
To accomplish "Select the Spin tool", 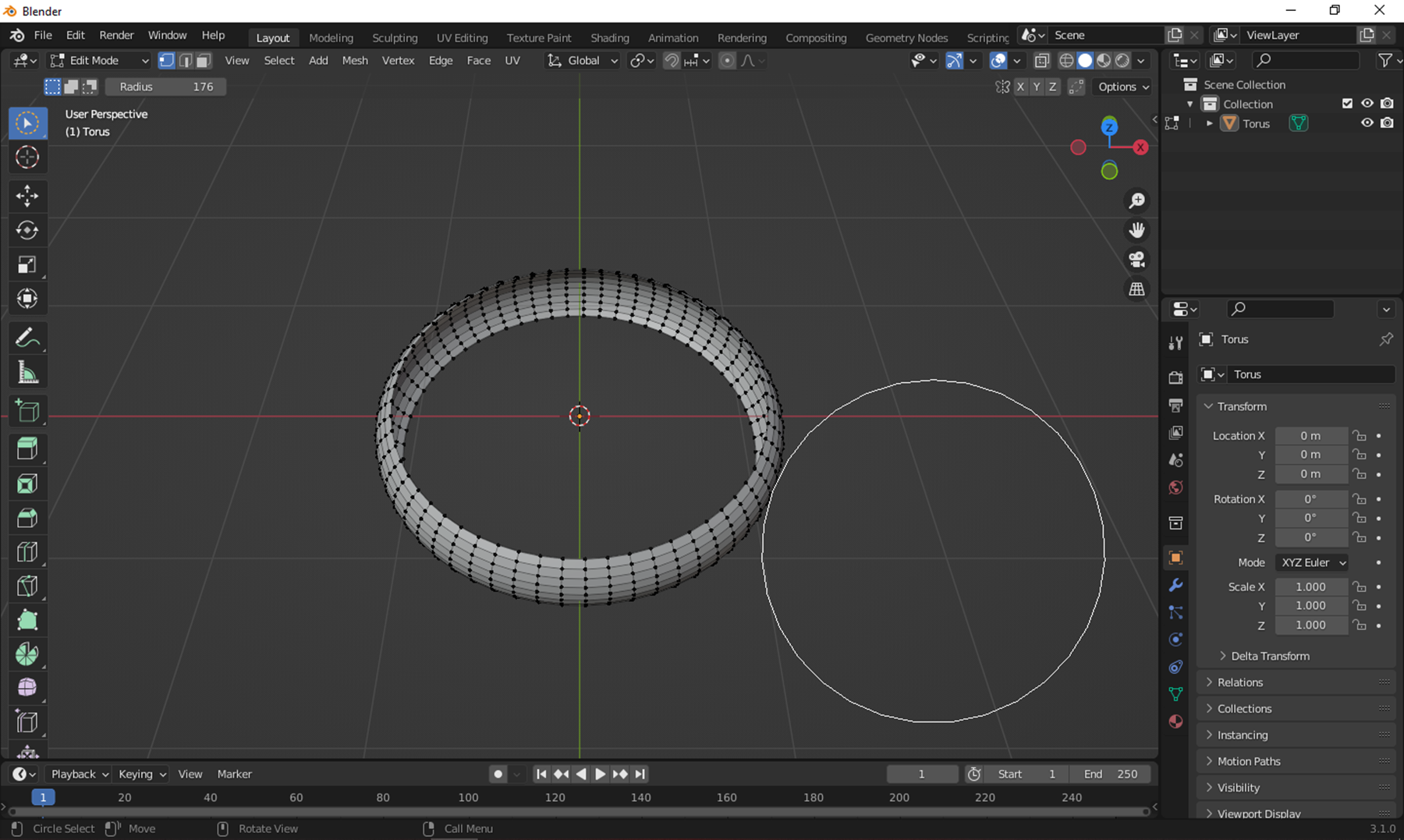I will tap(27, 654).
